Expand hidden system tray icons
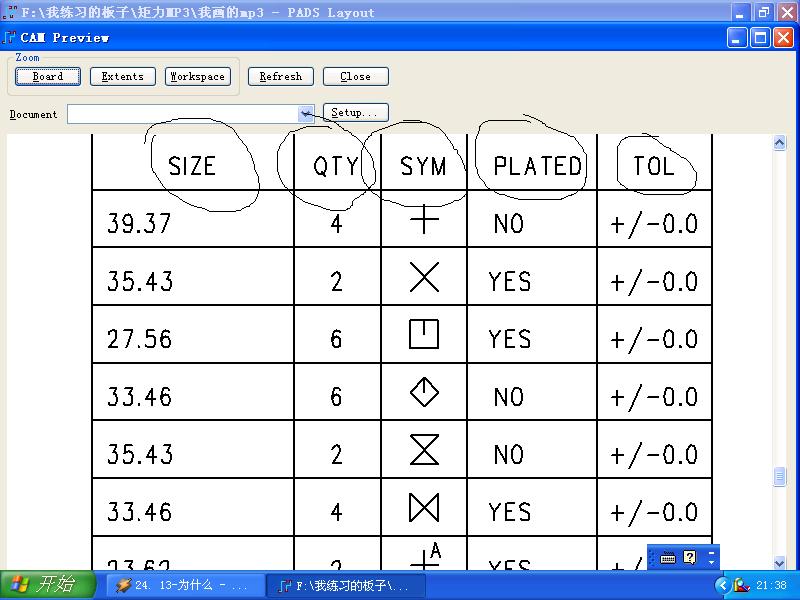 click(x=721, y=585)
